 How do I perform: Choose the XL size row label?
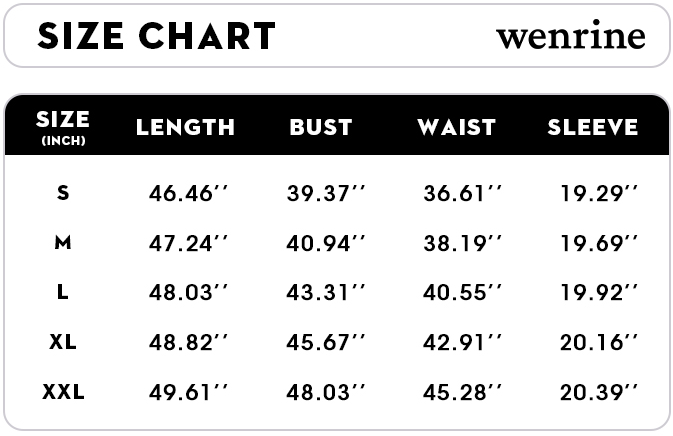coord(63,342)
